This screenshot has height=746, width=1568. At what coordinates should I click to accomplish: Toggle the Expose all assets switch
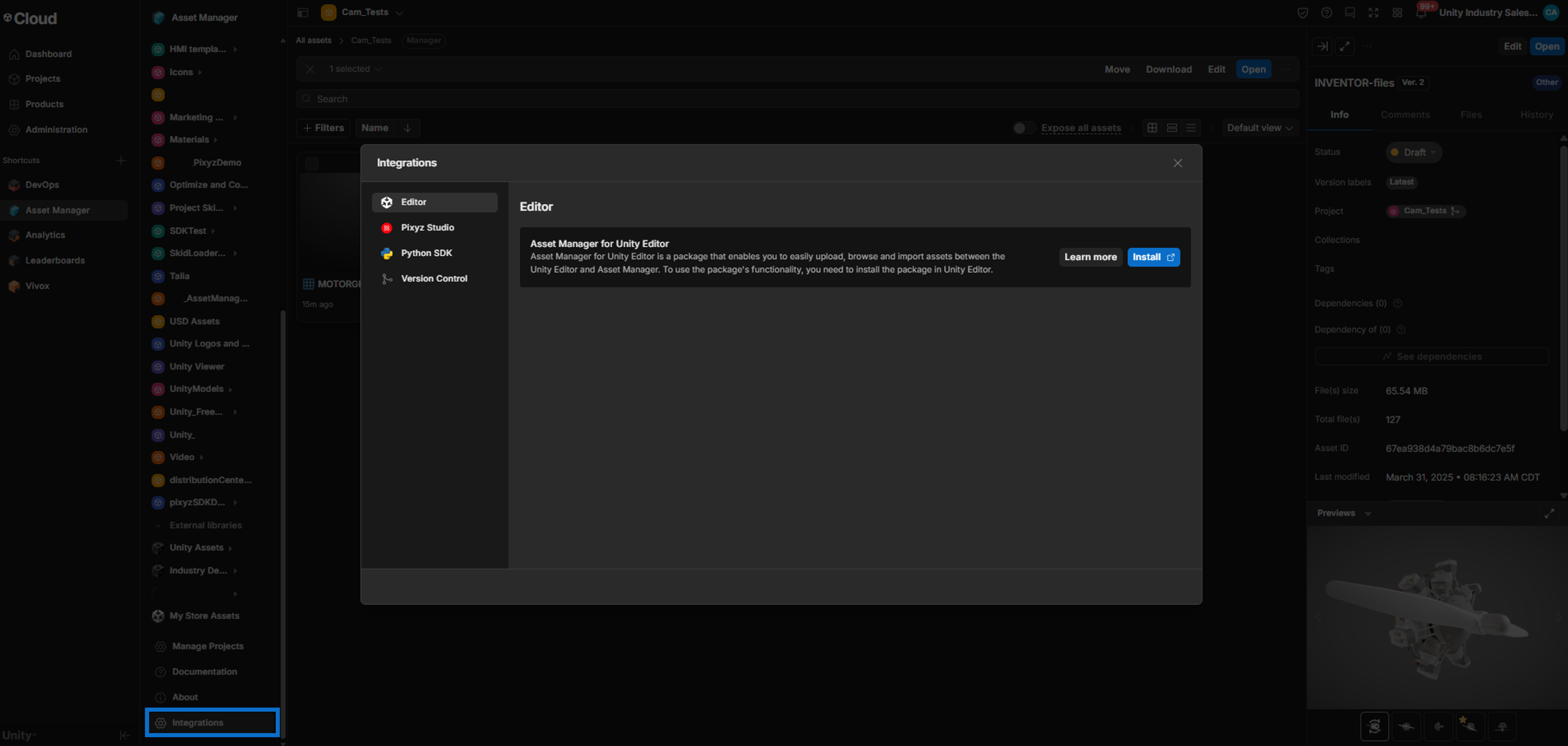point(1023,128)
